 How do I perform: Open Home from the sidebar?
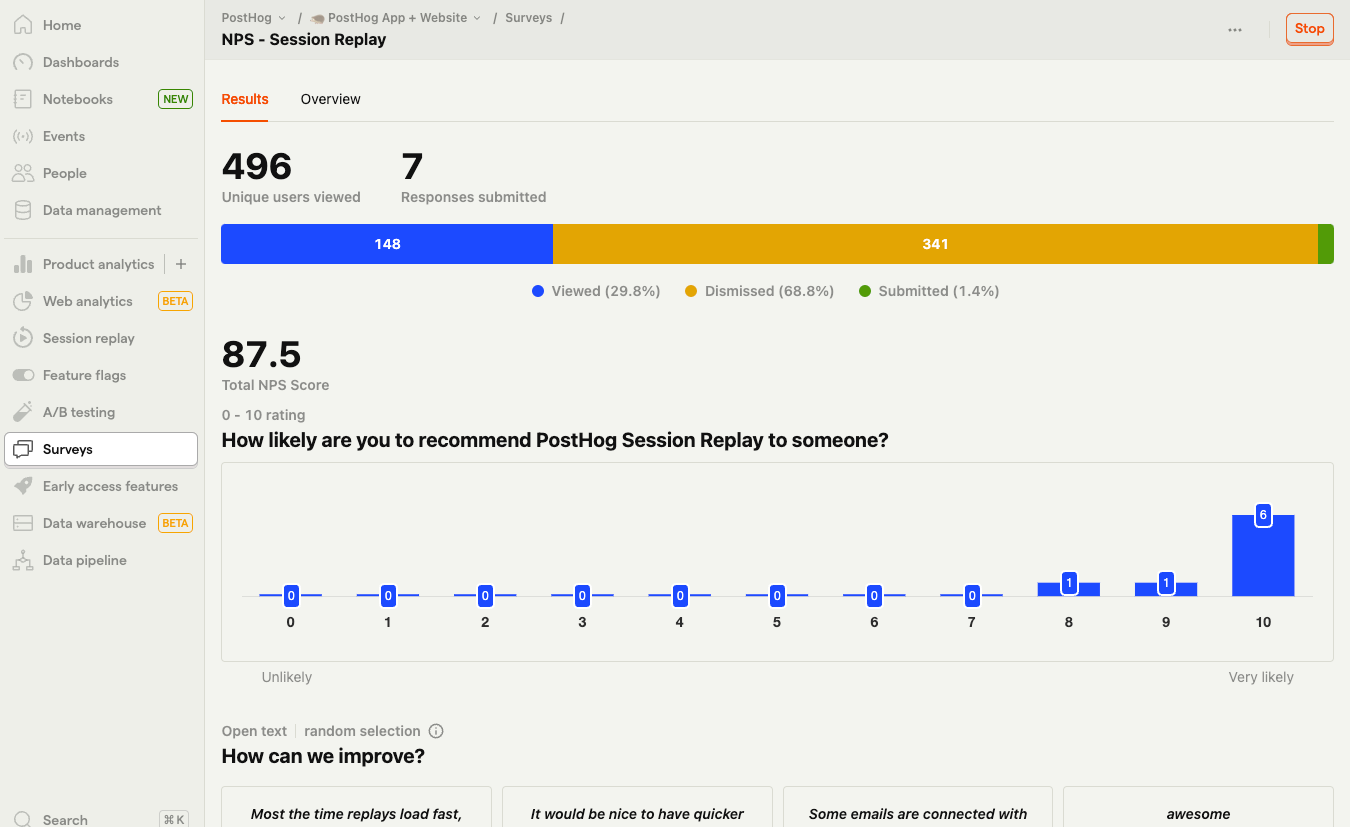tap(100, 25)
